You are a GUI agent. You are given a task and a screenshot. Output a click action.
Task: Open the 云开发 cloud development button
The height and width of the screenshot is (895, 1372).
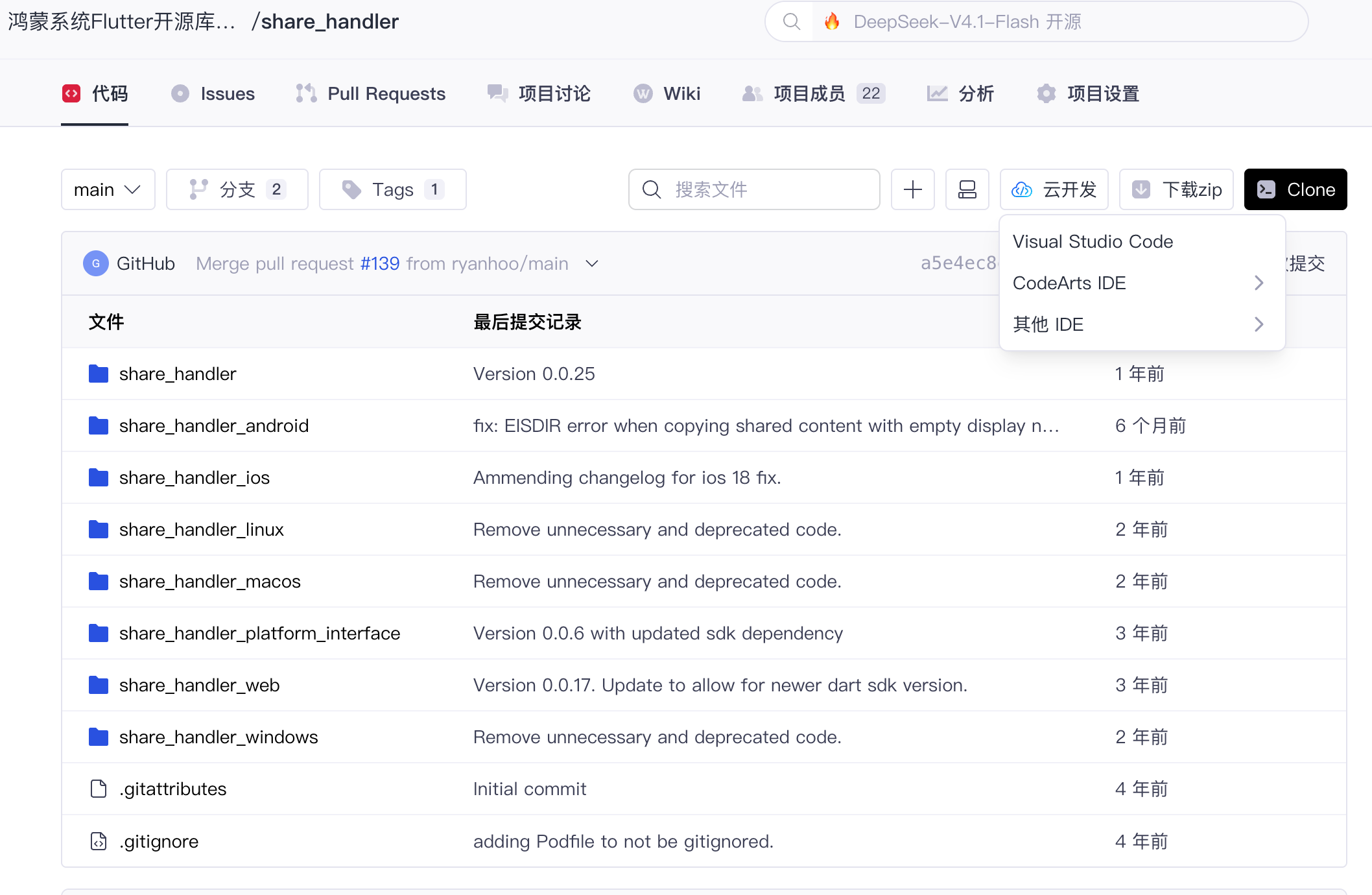tap(1054, 189)
